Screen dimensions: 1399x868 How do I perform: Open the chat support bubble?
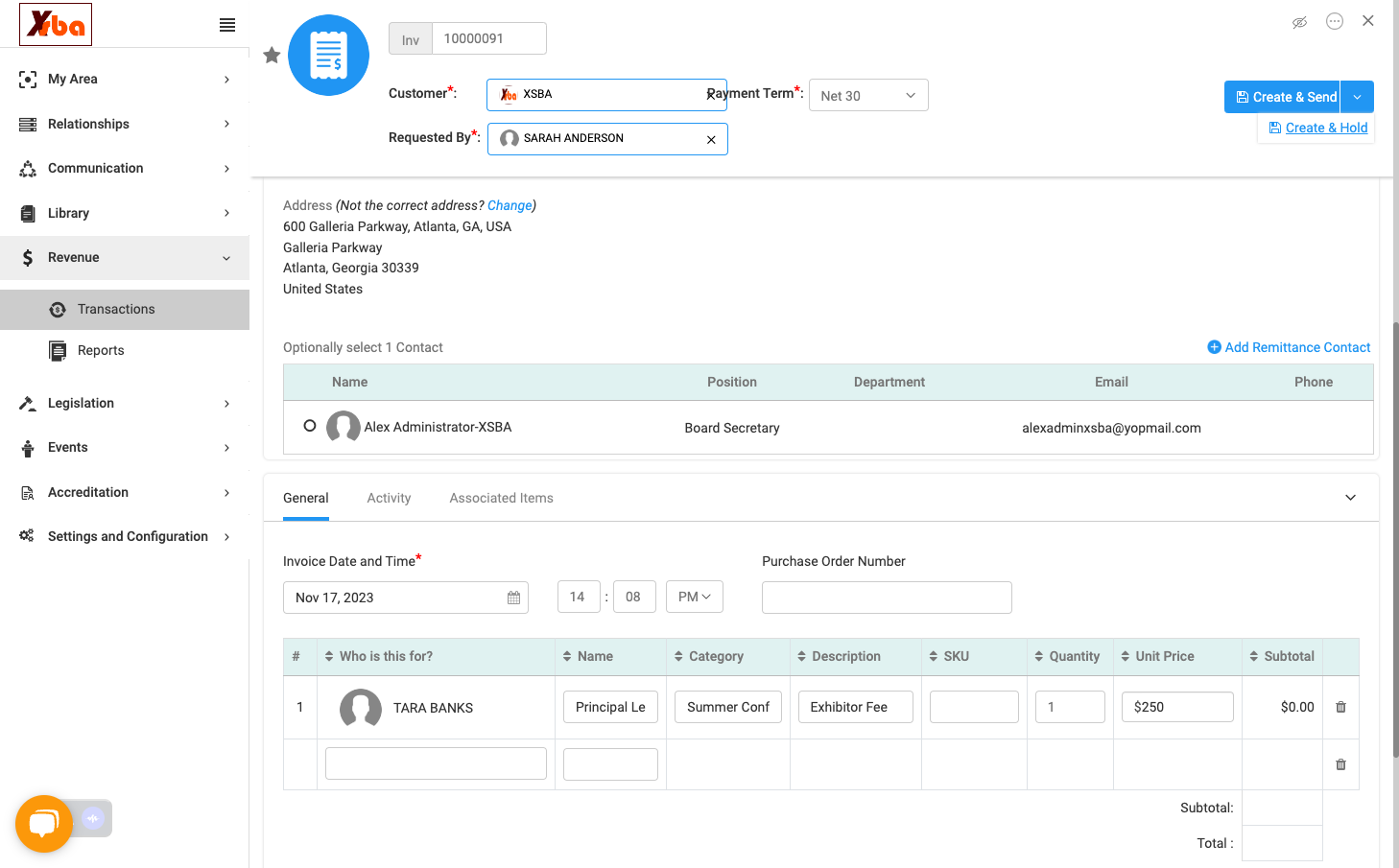(44, 824)
